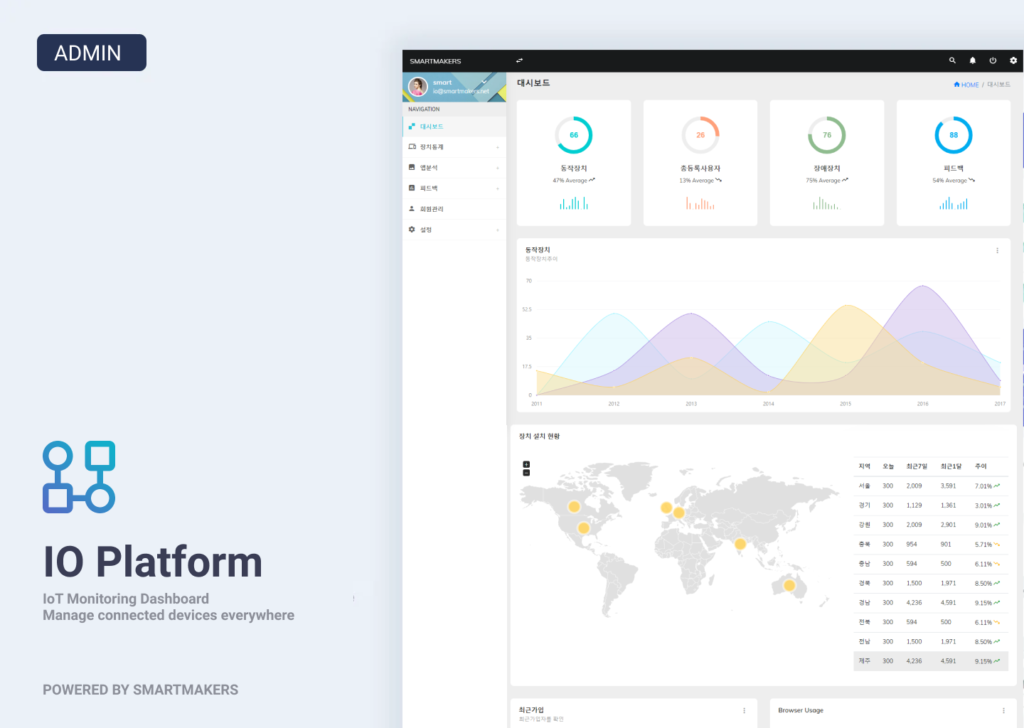This screenshot has height=728, width=1024.
Task: Toggle the sidebar collapse arrows icon
Action: point(519,60)
